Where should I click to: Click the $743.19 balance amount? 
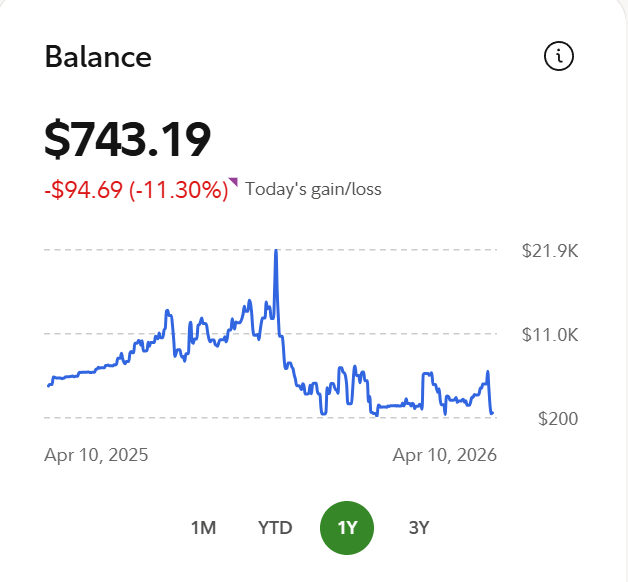coord(128,139)
